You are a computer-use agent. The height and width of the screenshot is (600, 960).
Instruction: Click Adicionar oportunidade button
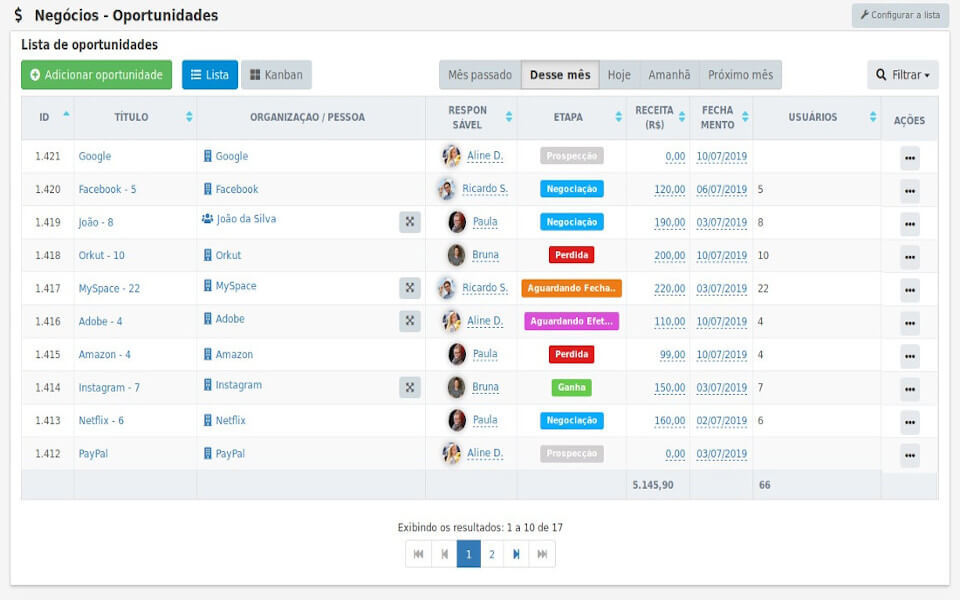point(96,75)
